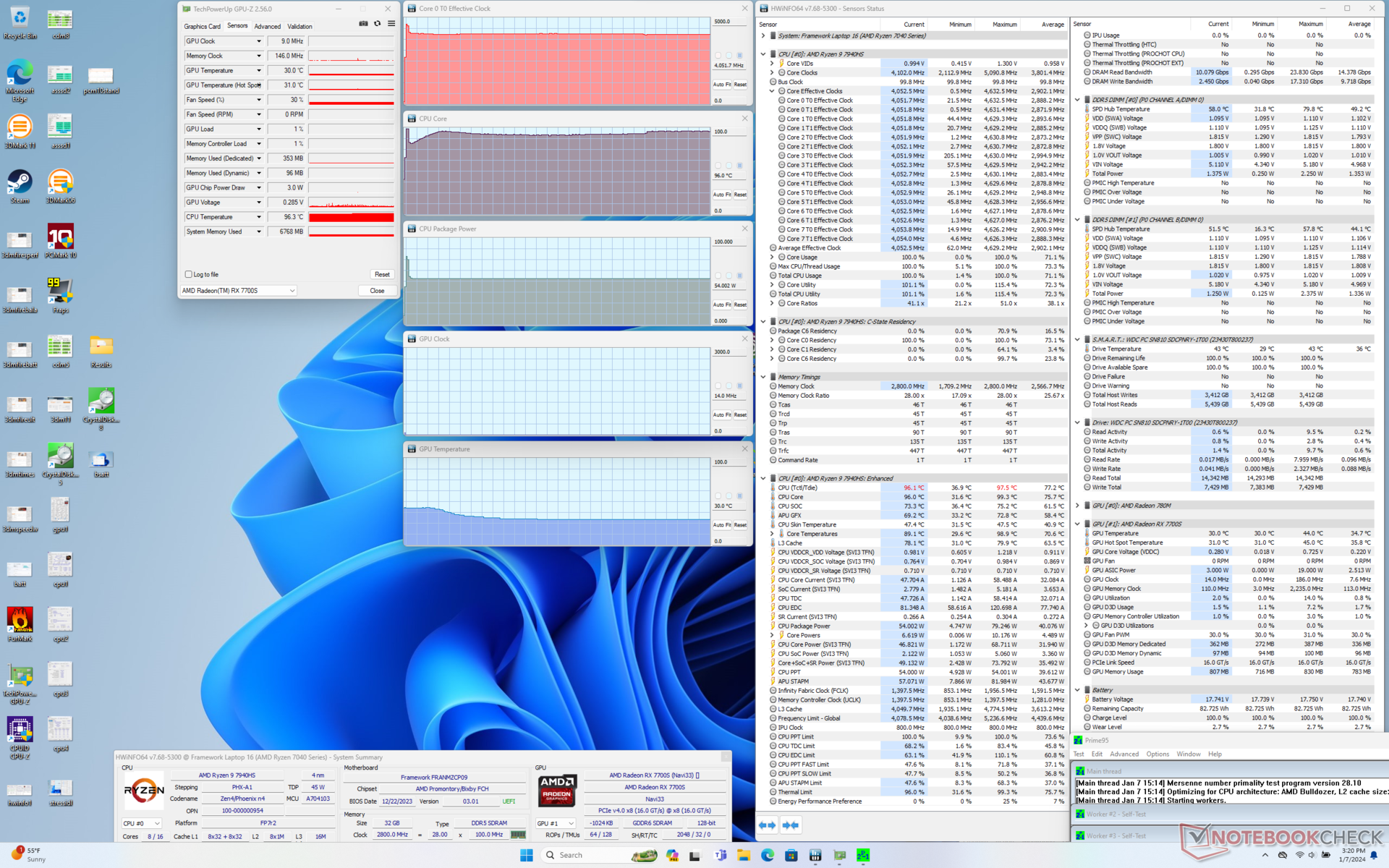Open the GPU Clock sensor dropdown

[x=259, y=41]
